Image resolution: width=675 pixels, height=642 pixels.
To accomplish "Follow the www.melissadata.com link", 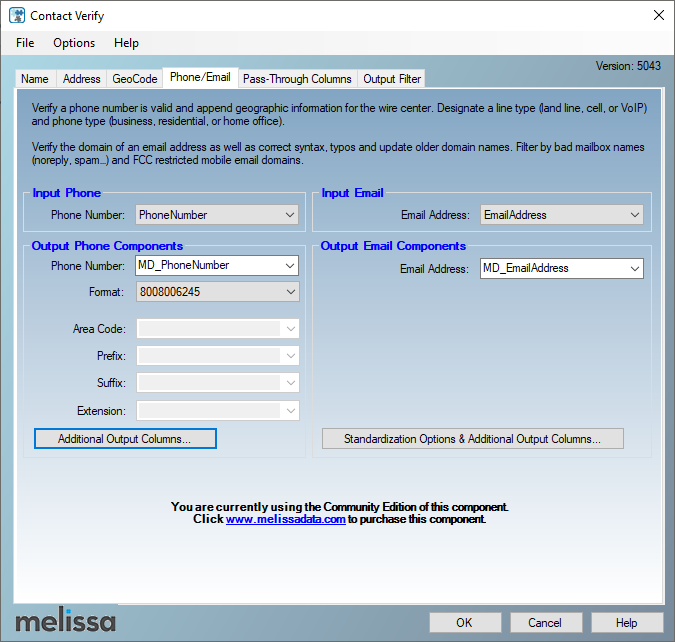I will click(x=285, y=519).
